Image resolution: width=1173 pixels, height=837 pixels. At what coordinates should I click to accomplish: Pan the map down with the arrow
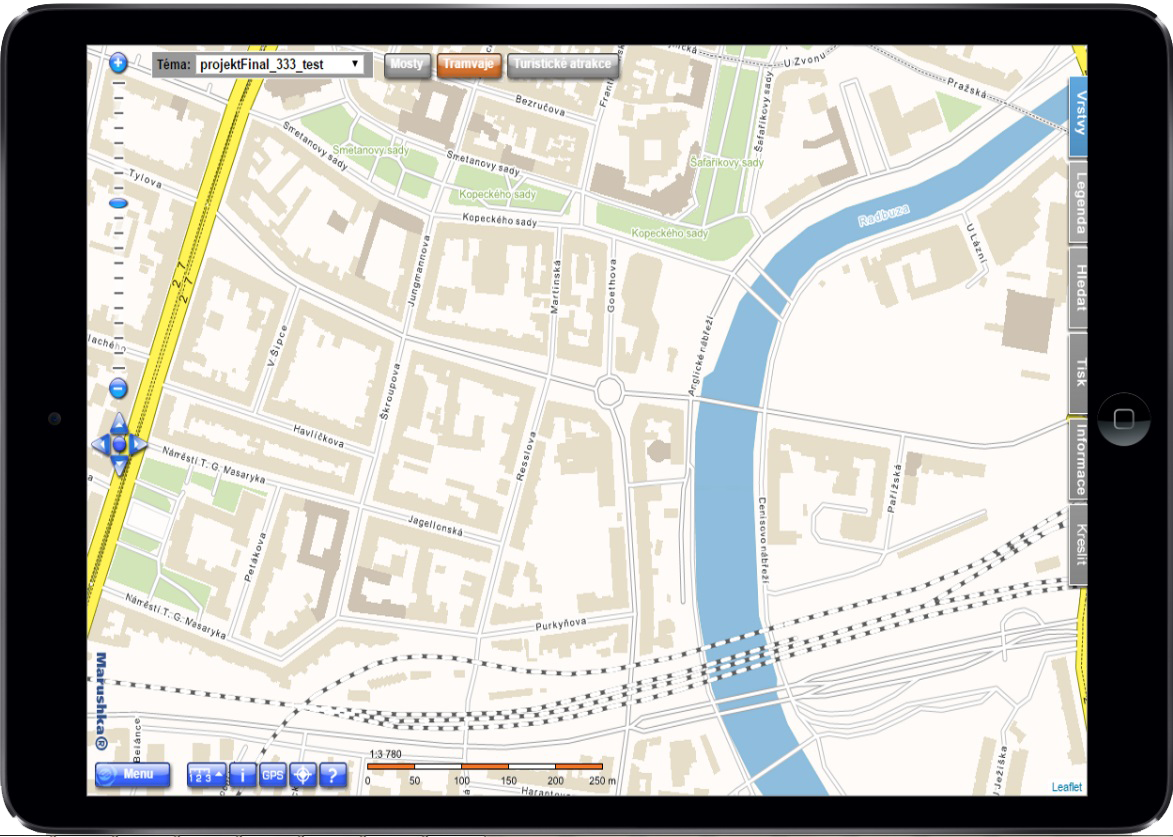(x=119, y=467)
